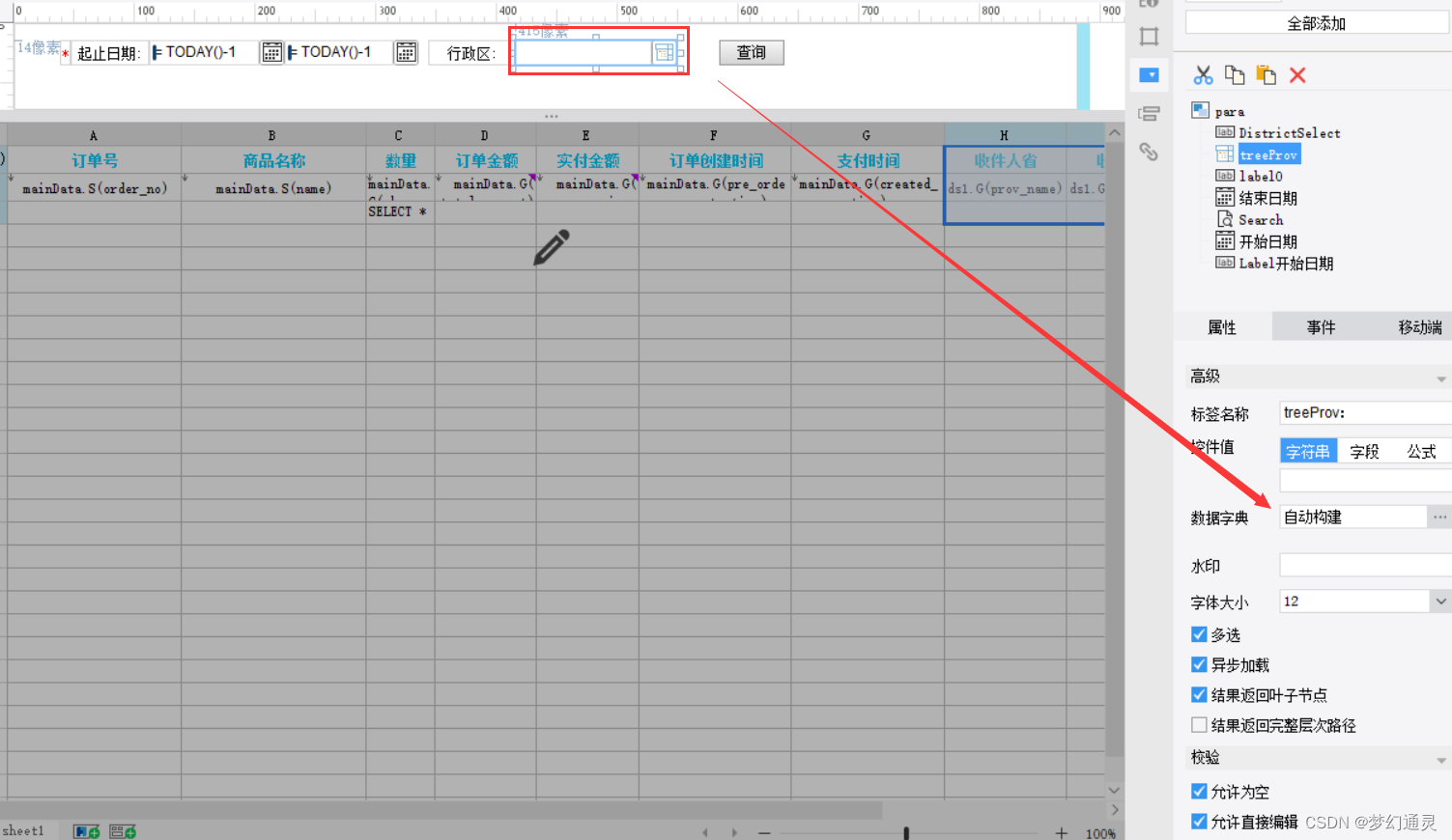Click the 标签名称 input field

(1365, 413)
